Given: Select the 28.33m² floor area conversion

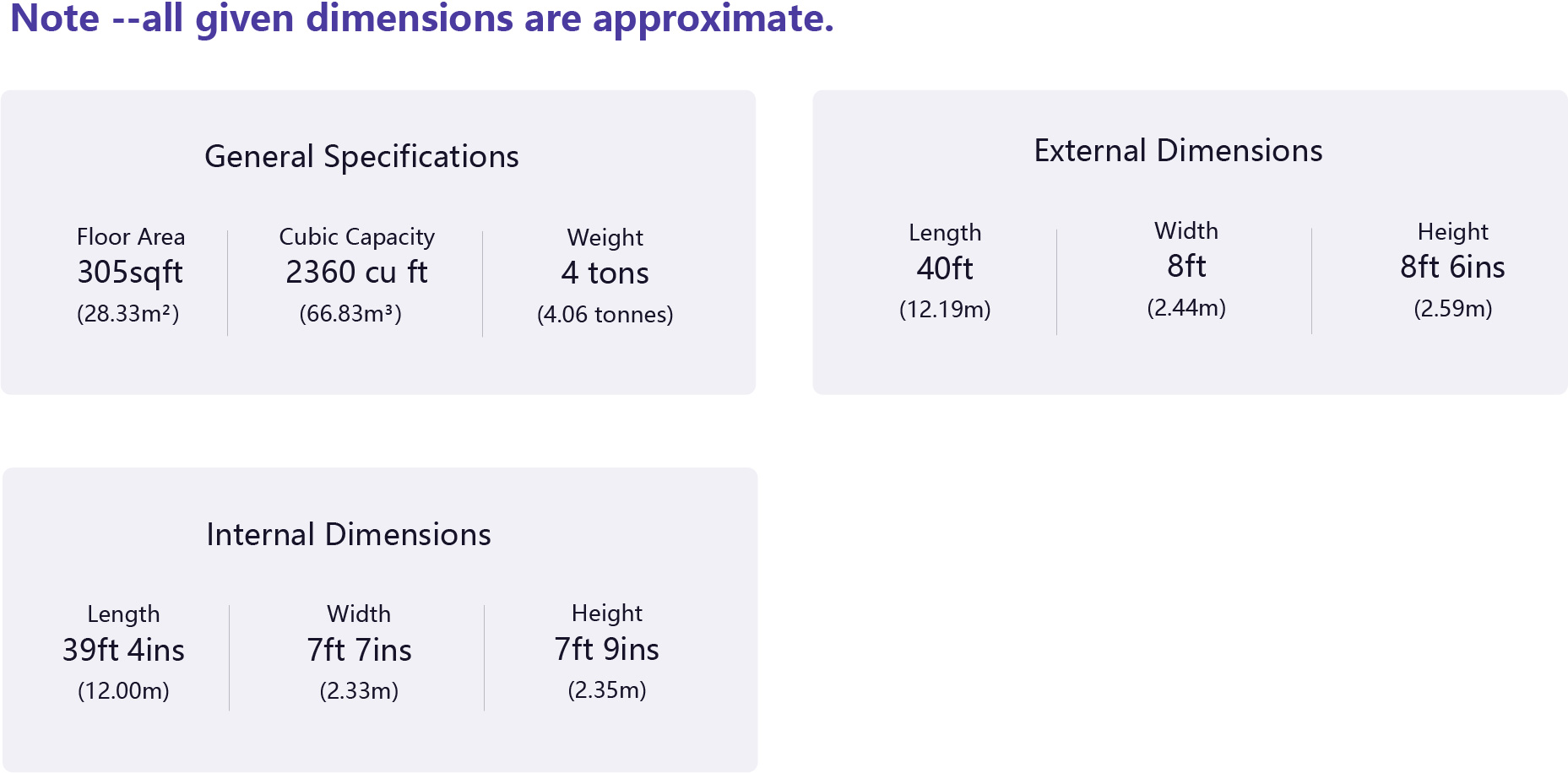Looking at the screenshot, I should pyautogui.click(x=128, y=314).
